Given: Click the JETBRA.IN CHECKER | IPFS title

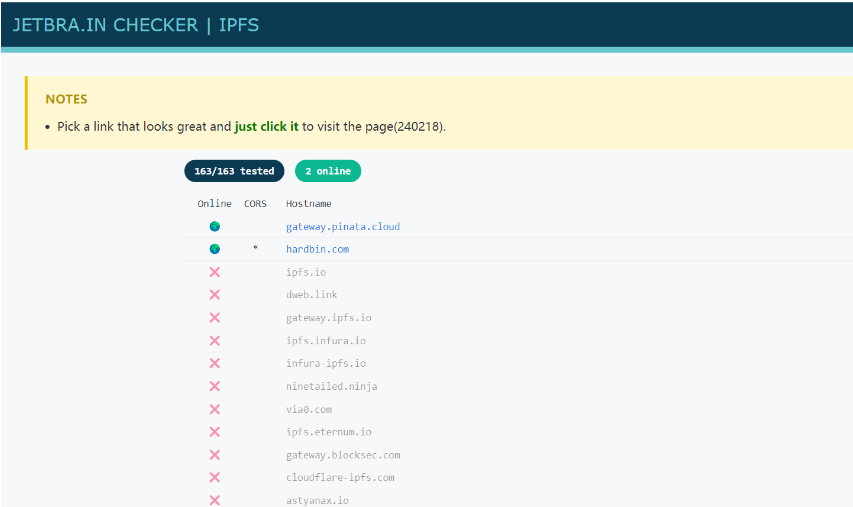Looking at the screenshot, I should point(135,25).
